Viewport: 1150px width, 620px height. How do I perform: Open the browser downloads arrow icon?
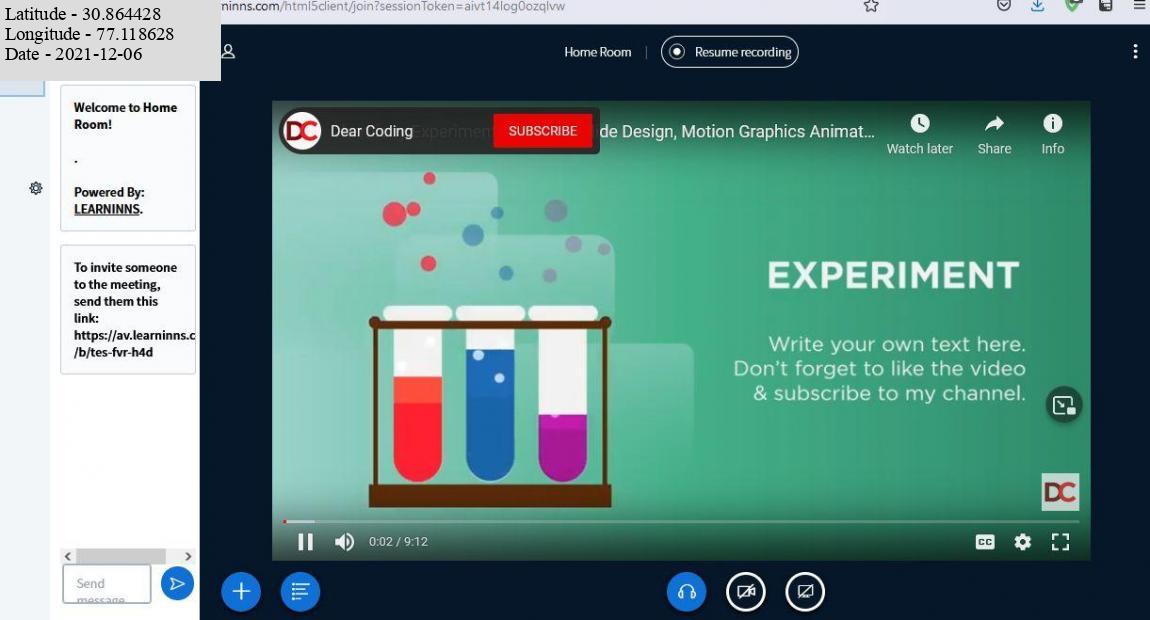click(1037, 6)
